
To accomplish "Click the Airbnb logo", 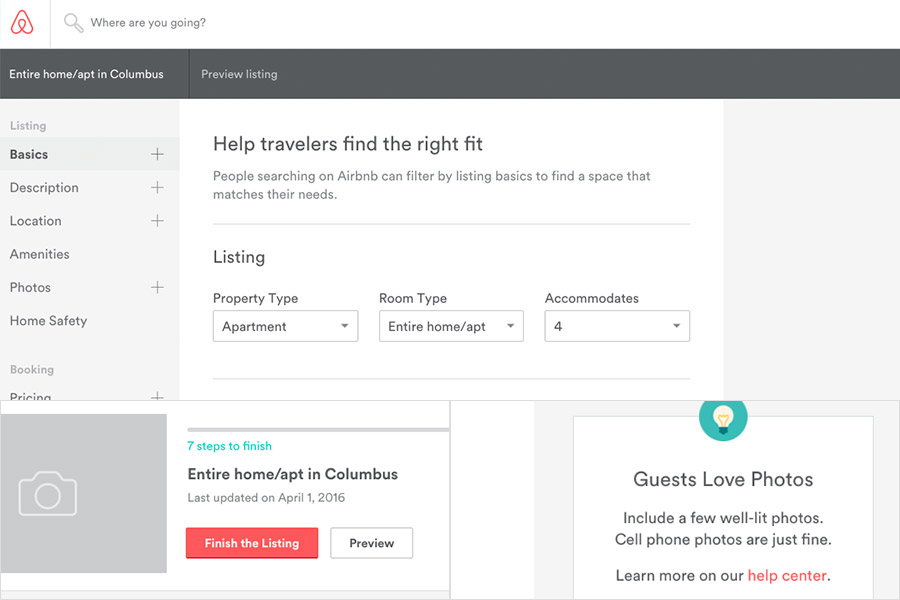I will tap(22, 23).
